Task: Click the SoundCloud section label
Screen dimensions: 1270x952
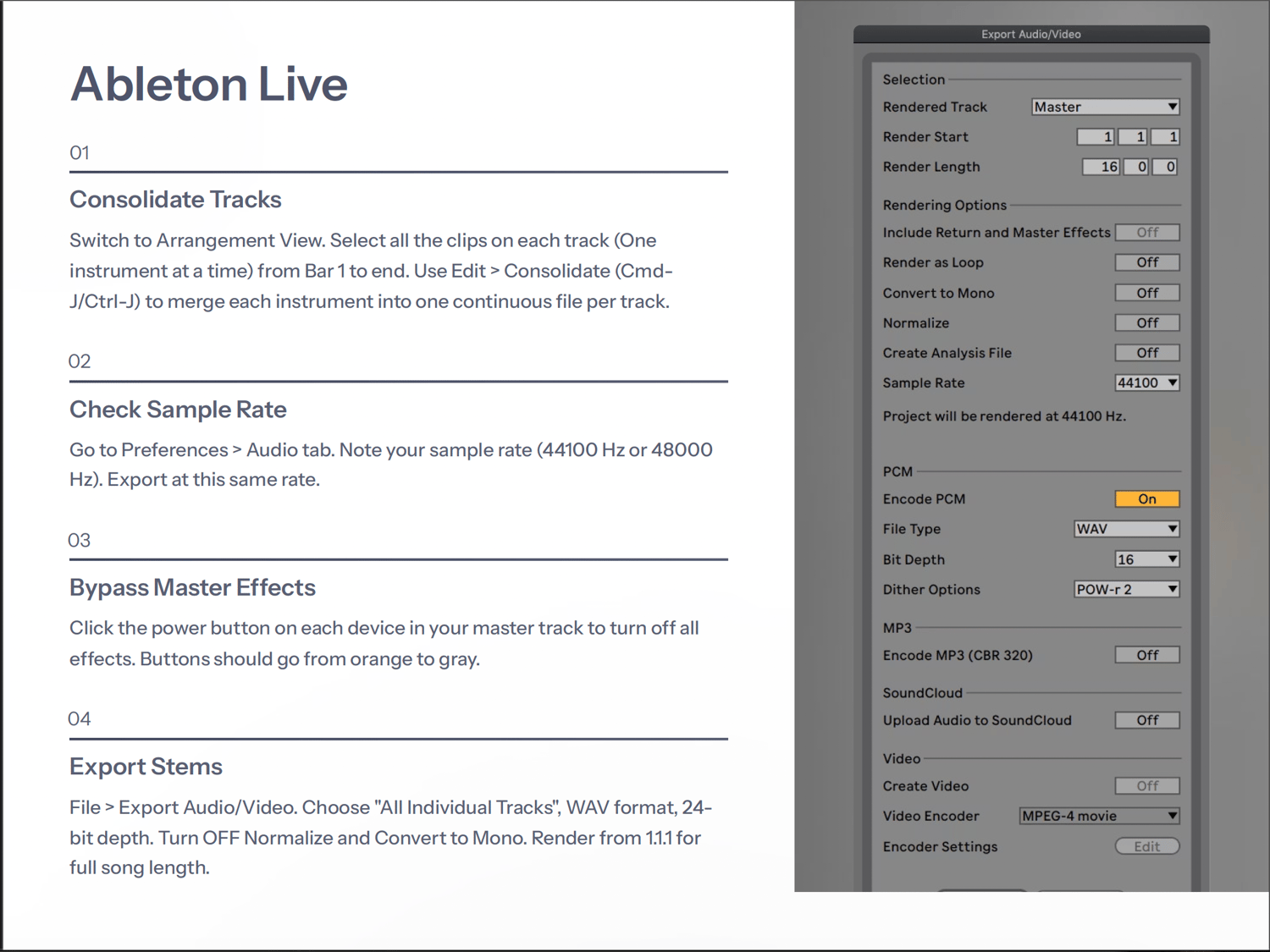Action: (923, 693)
